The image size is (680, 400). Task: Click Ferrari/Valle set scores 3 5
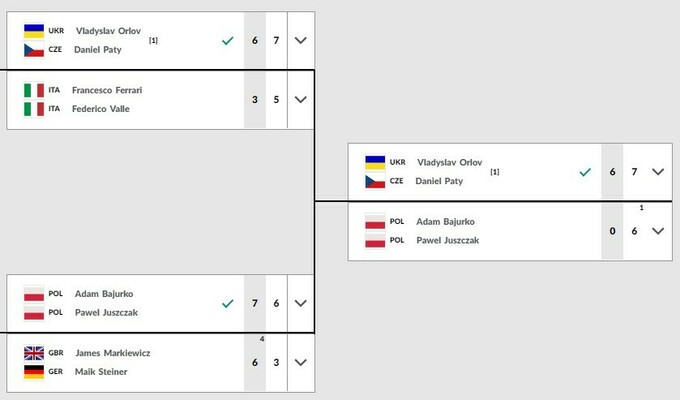pos(264,99)
